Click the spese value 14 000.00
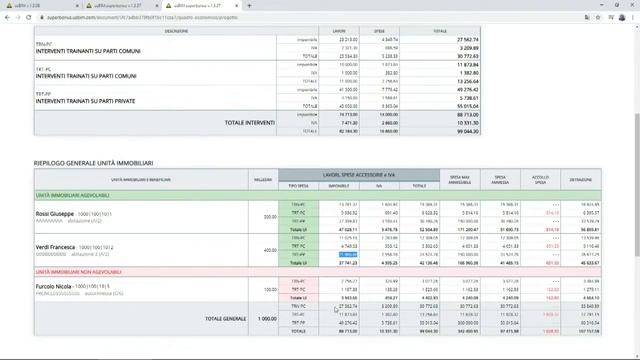Viewport: 640px width, 360px height. click(389, 115)
